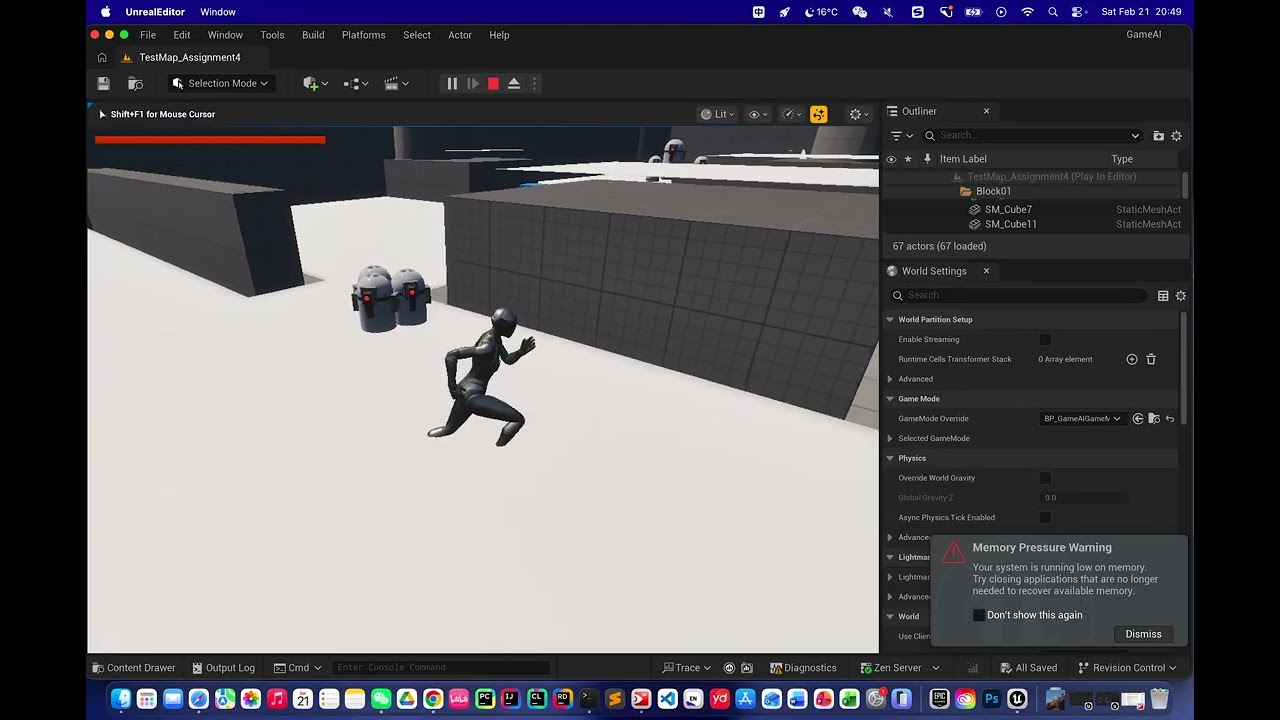This screenshot has height=720, width=1280.
Task: Open the Add actor quick menu
Action: pos(315,84)
